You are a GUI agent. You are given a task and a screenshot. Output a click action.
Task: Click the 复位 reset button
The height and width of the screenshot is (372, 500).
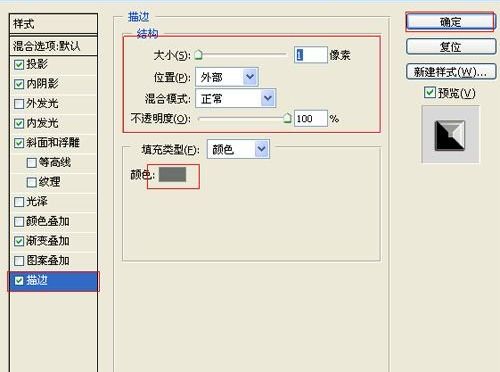(x=451, y=47)
